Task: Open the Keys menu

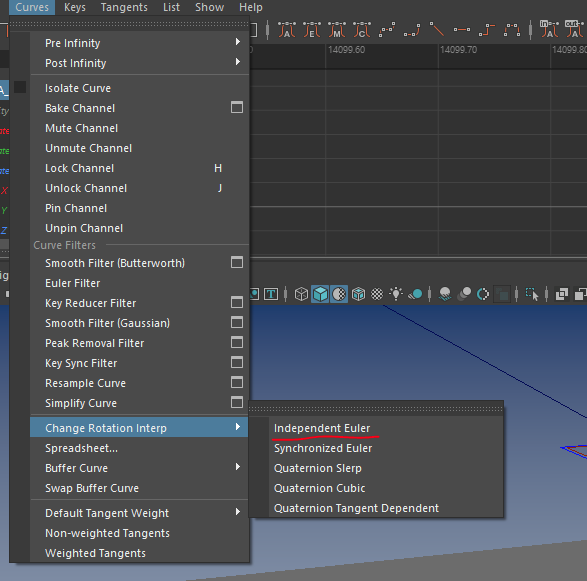Action: (x=74, y=7)
